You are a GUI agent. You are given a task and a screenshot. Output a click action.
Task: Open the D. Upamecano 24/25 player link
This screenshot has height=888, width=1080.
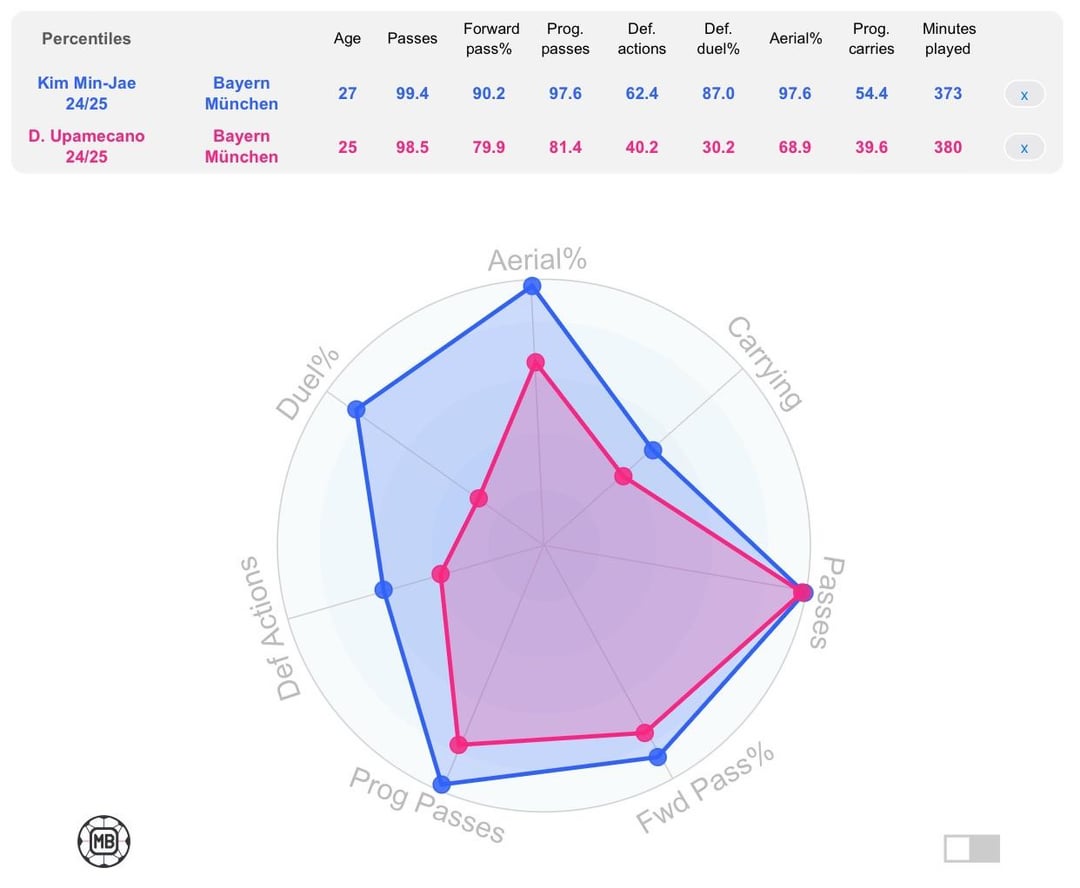click(x=87, y=146)
